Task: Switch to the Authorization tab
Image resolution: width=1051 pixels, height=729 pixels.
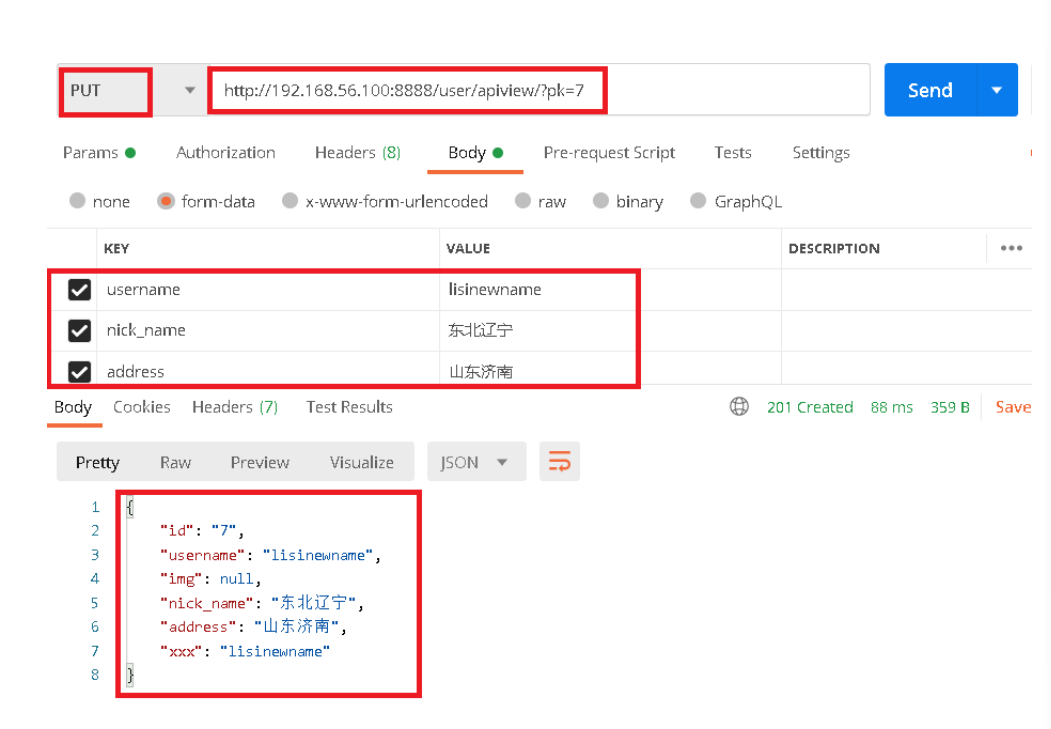Action: point(226,153)
